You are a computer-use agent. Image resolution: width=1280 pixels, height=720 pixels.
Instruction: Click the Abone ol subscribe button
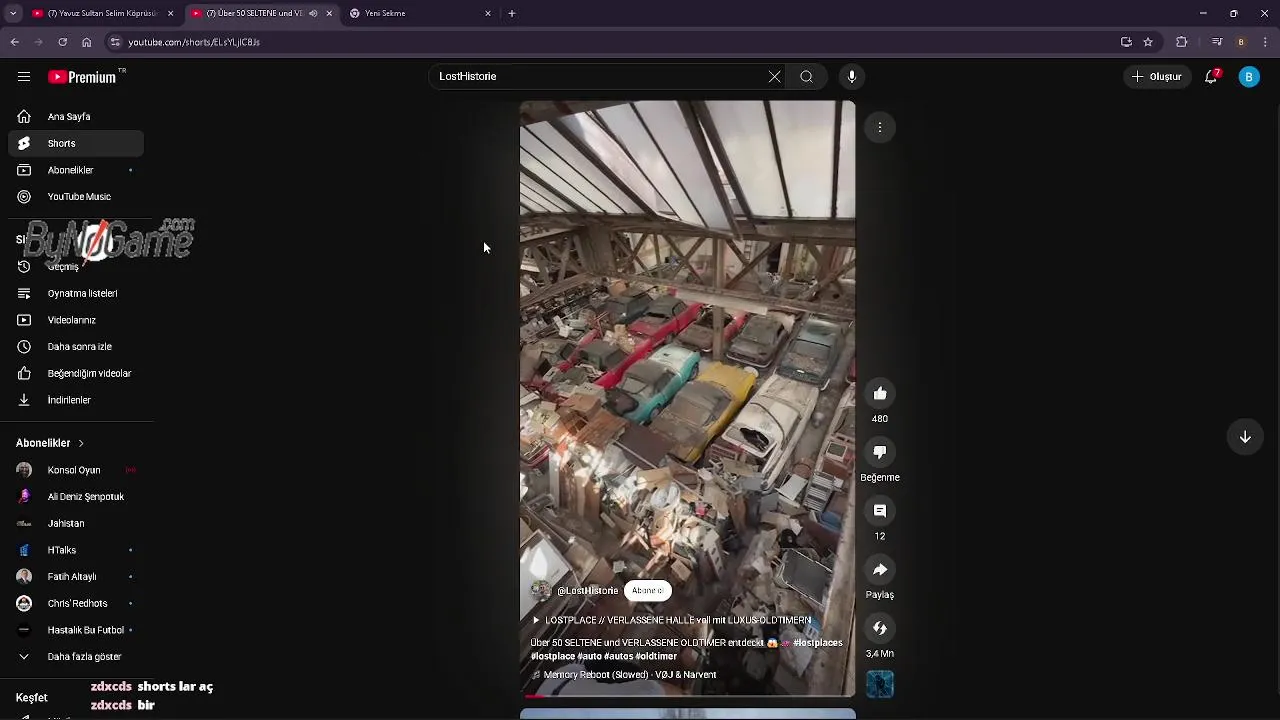click(647, 591)
